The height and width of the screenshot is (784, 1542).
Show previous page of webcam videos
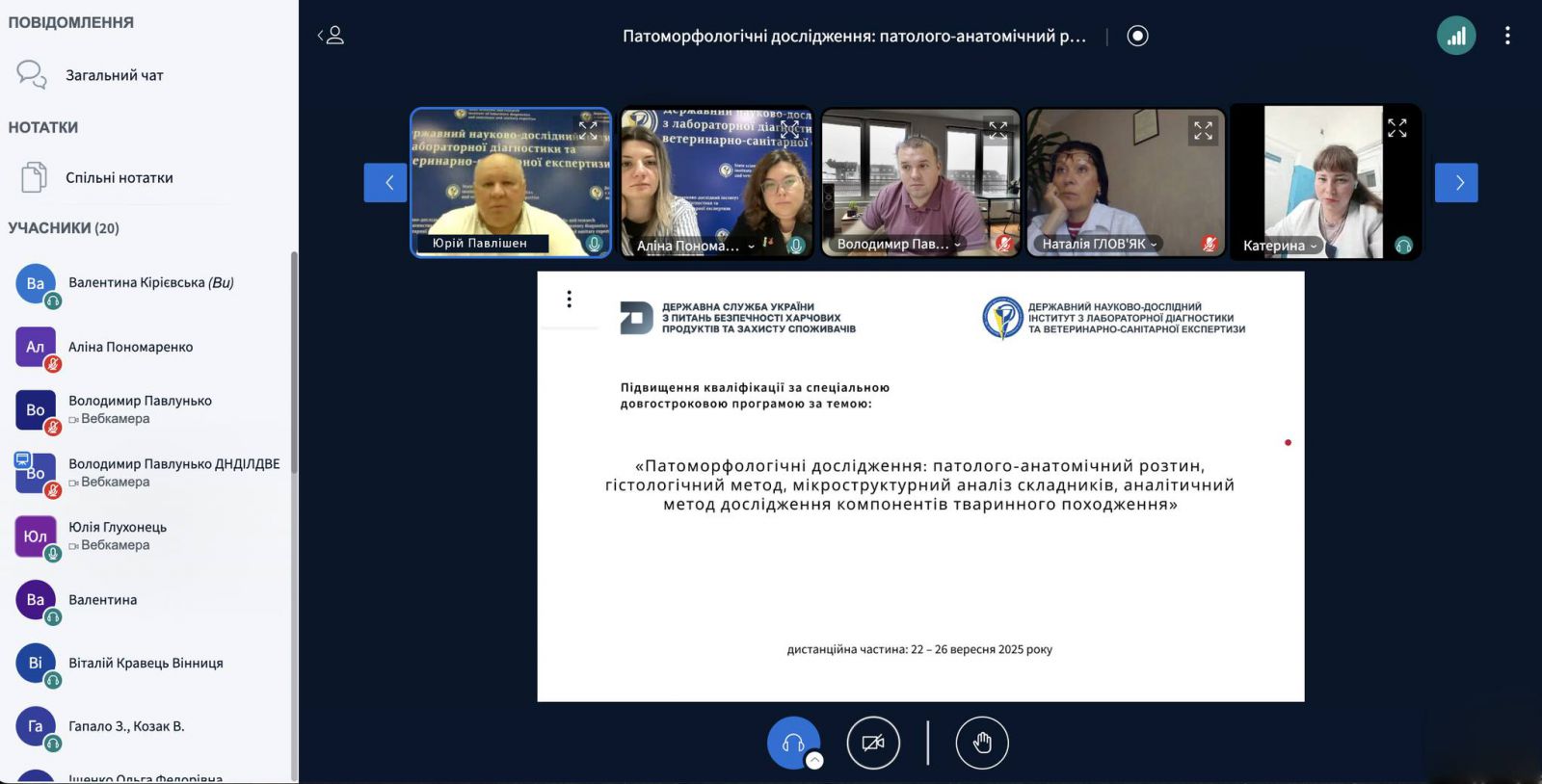385,183
